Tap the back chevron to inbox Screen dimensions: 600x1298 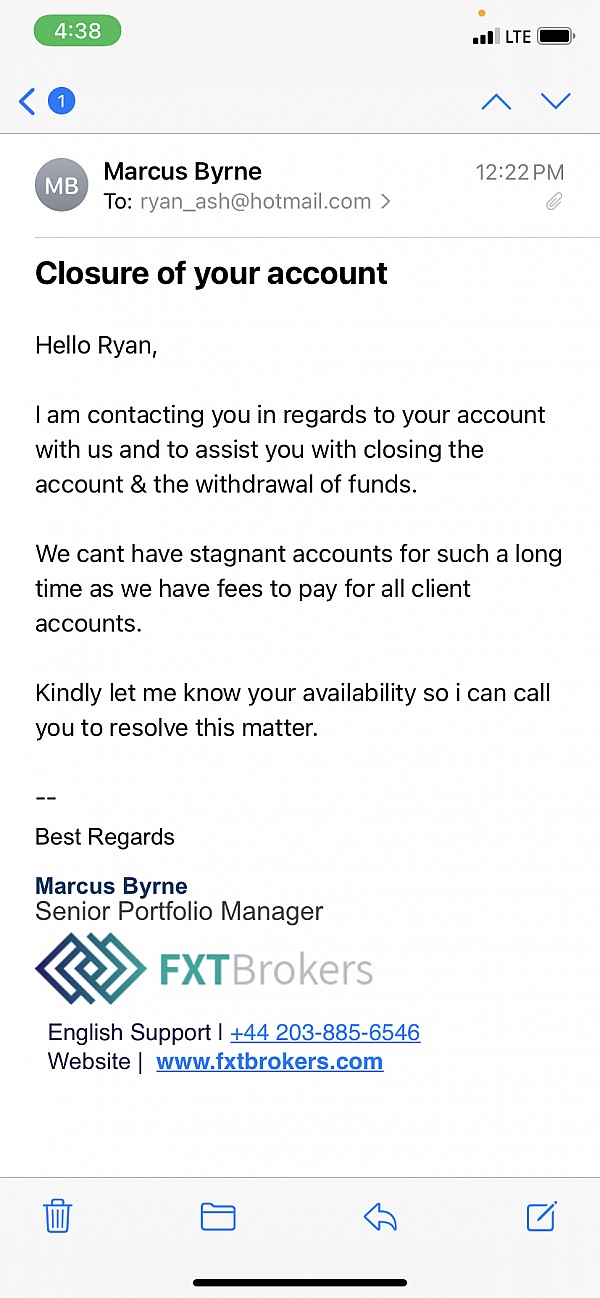[x=27, y=101]
